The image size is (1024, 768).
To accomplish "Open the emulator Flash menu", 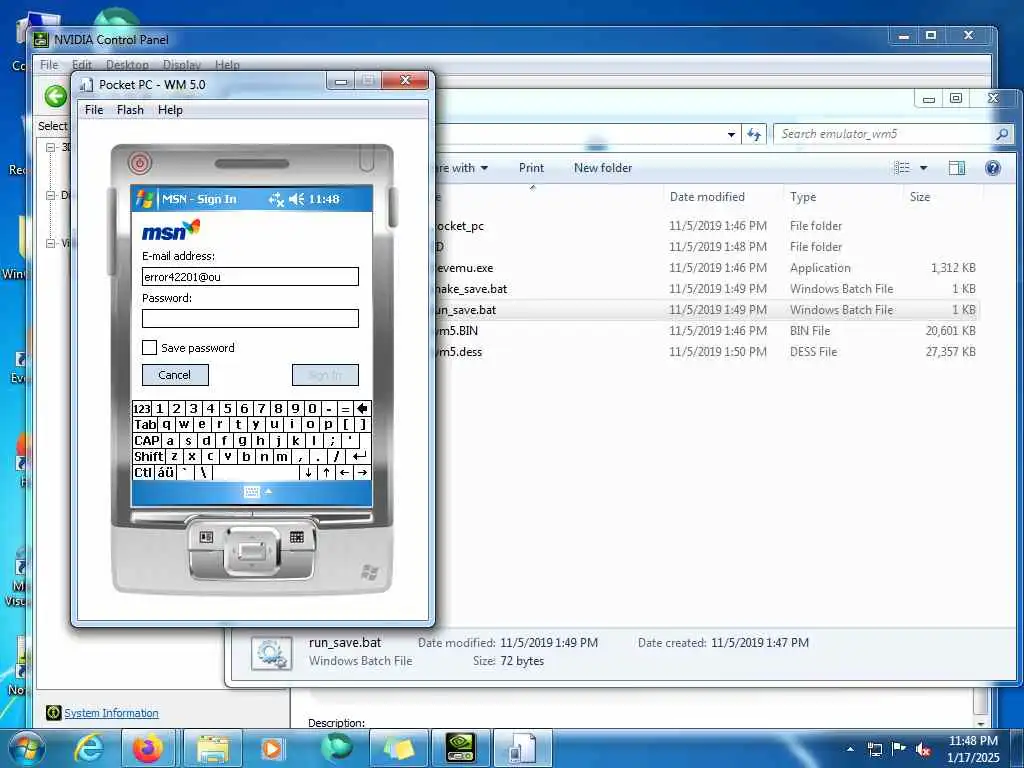I will pos(130,110).
